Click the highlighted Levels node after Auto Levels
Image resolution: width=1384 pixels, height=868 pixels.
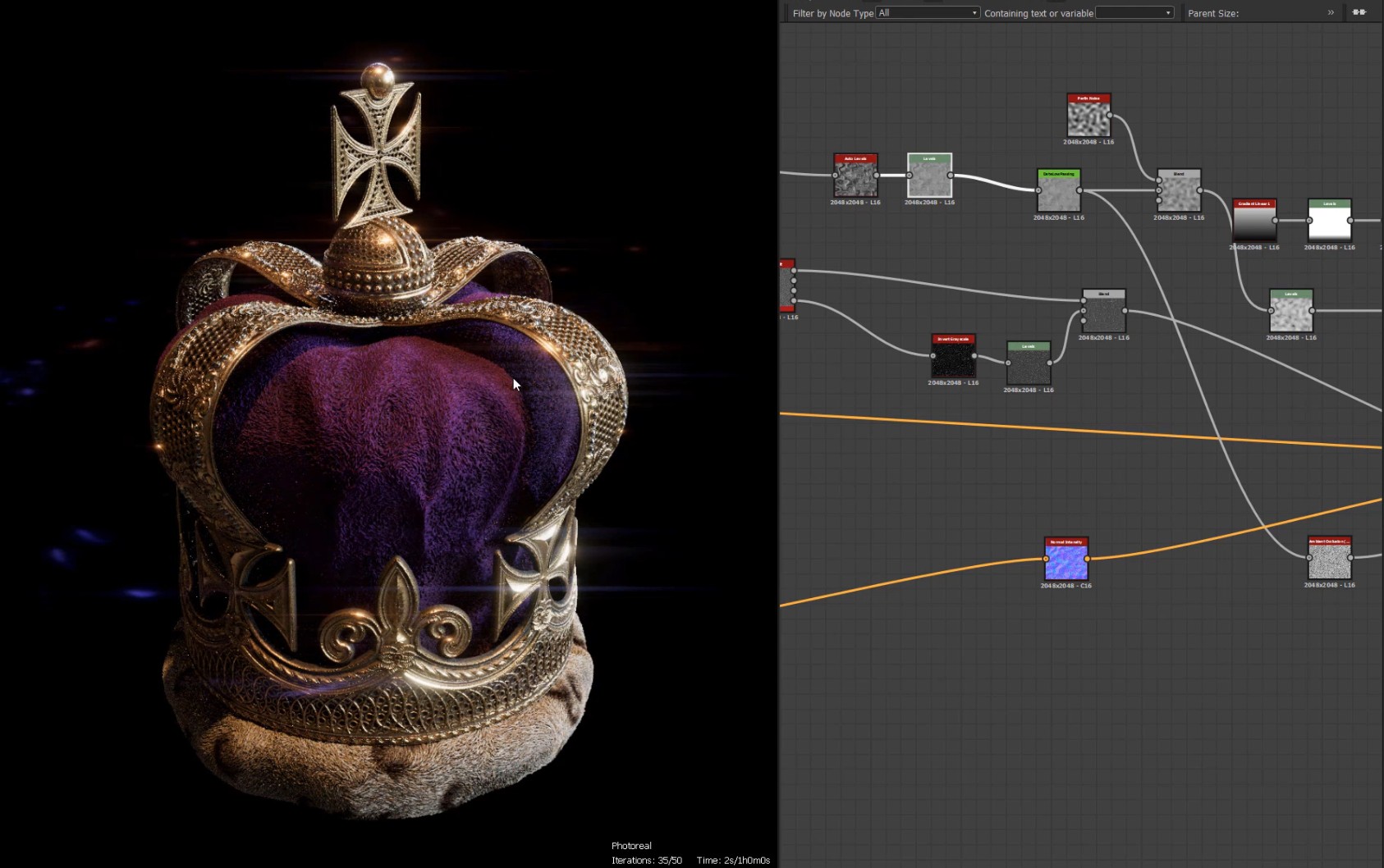(929, 176)
